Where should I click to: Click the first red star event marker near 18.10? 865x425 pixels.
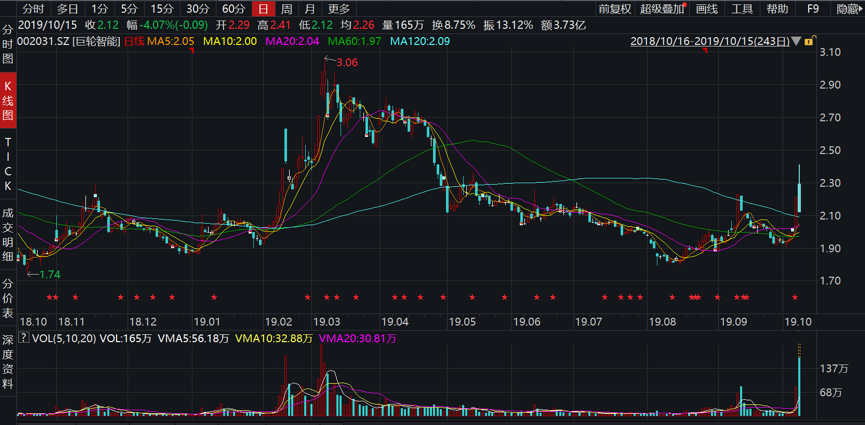click(x=48, y=298)
